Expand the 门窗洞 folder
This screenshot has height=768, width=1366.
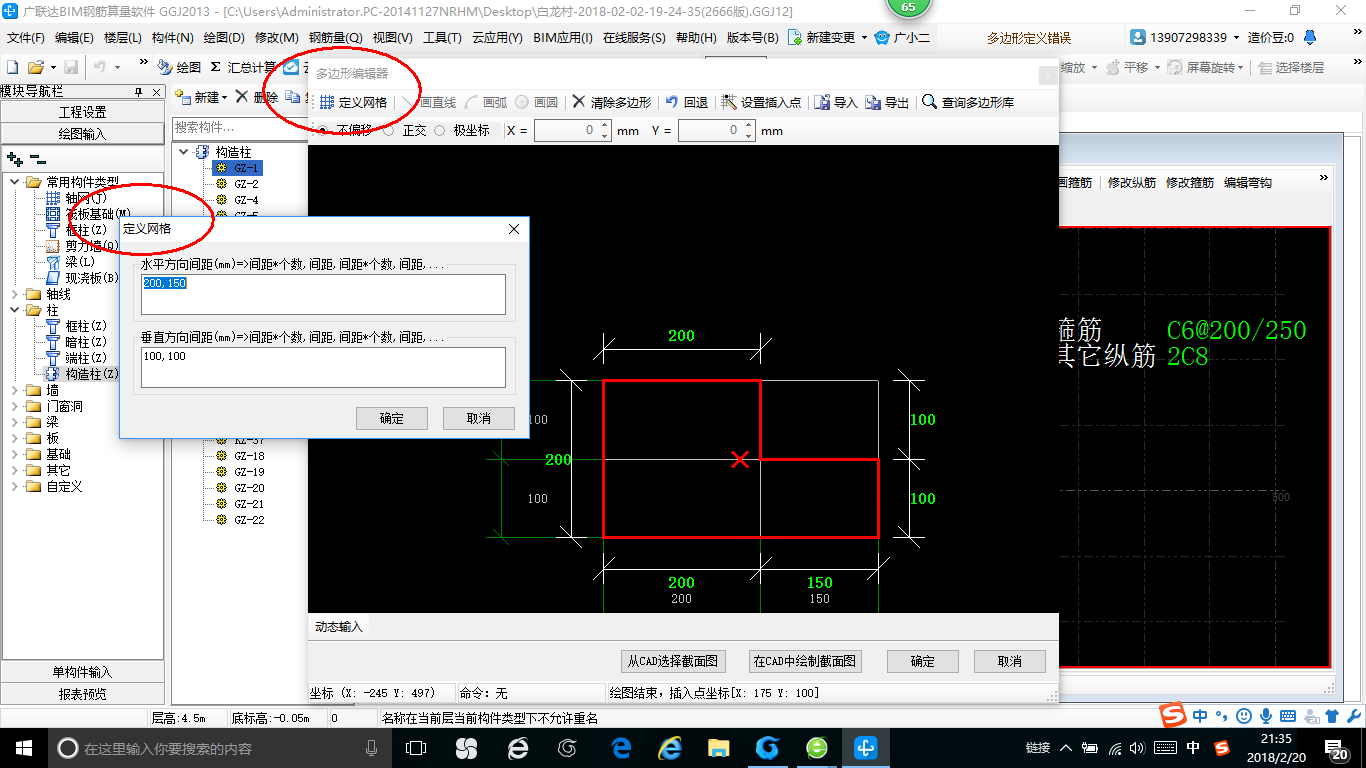click(x=16, y=406)
